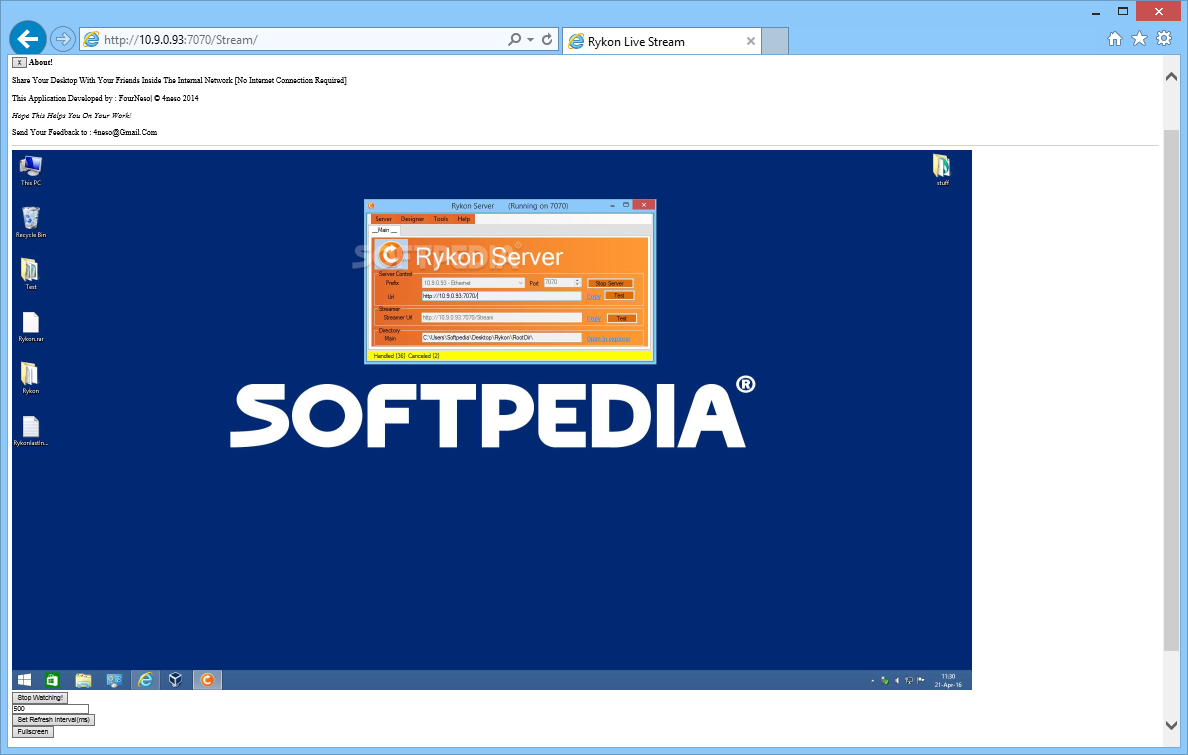Open the Control Panel taskbar icon
This screenshot has width=1188, height=755.
pos(114,680)
